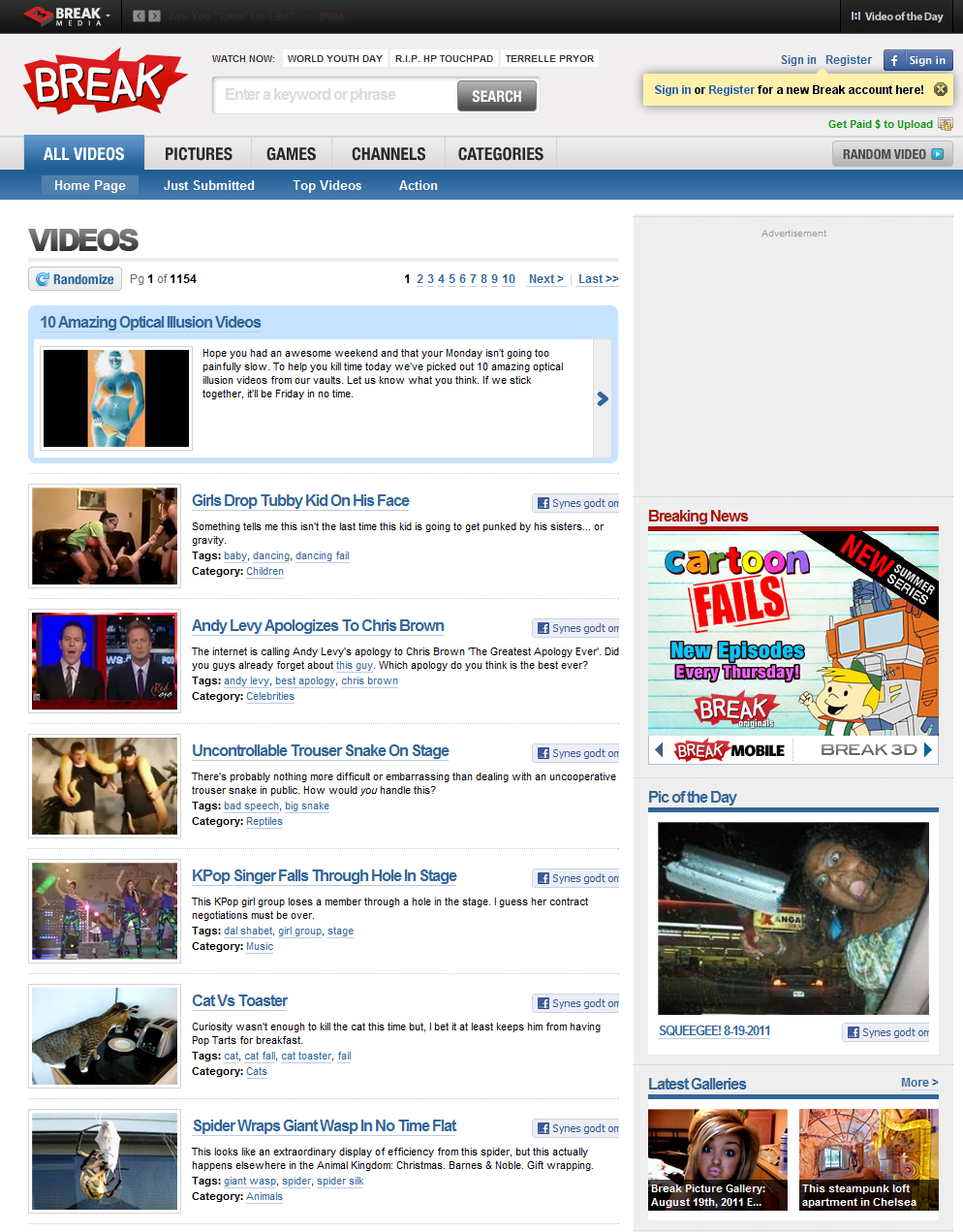Viewport: 963px width, 1232px height.
Task: Select the Channels tab
Action: (388, 154)
